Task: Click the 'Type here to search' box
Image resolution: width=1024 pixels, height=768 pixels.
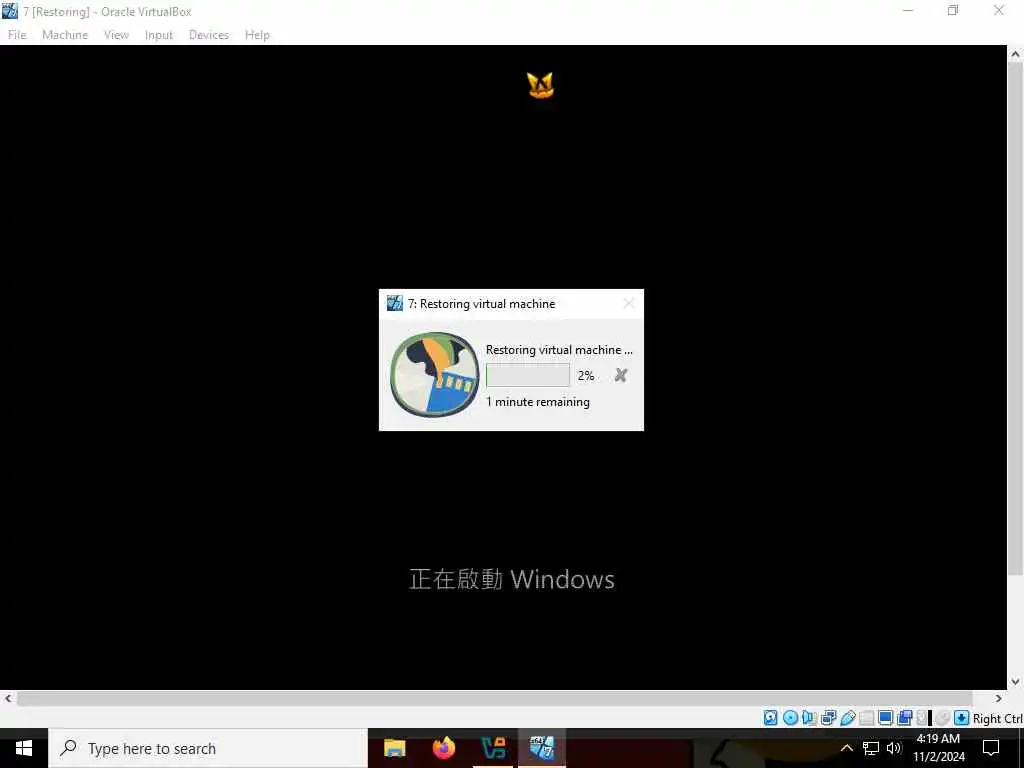Action: 208,748
